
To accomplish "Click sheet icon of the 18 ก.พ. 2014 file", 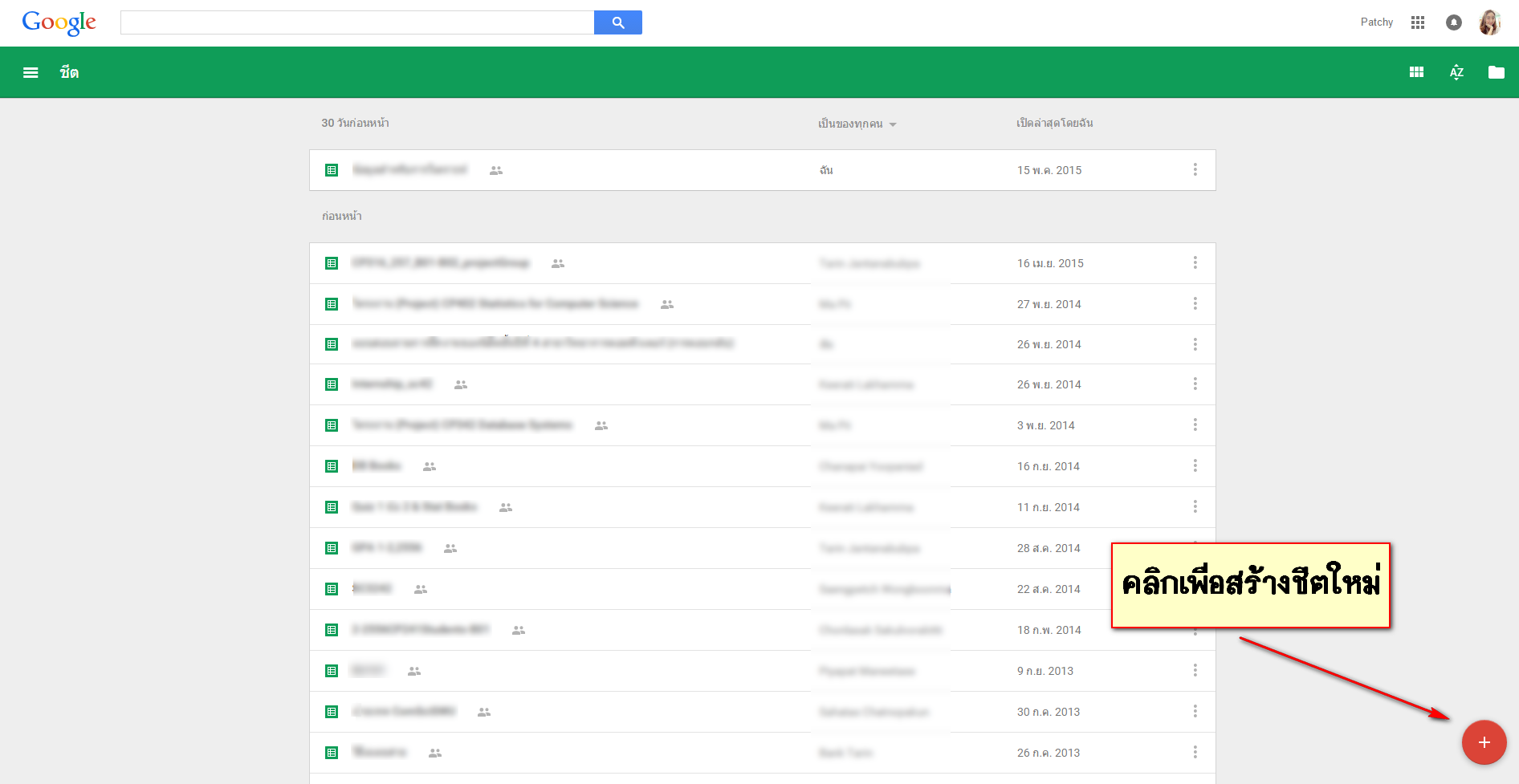I will [x=332, y=630].
